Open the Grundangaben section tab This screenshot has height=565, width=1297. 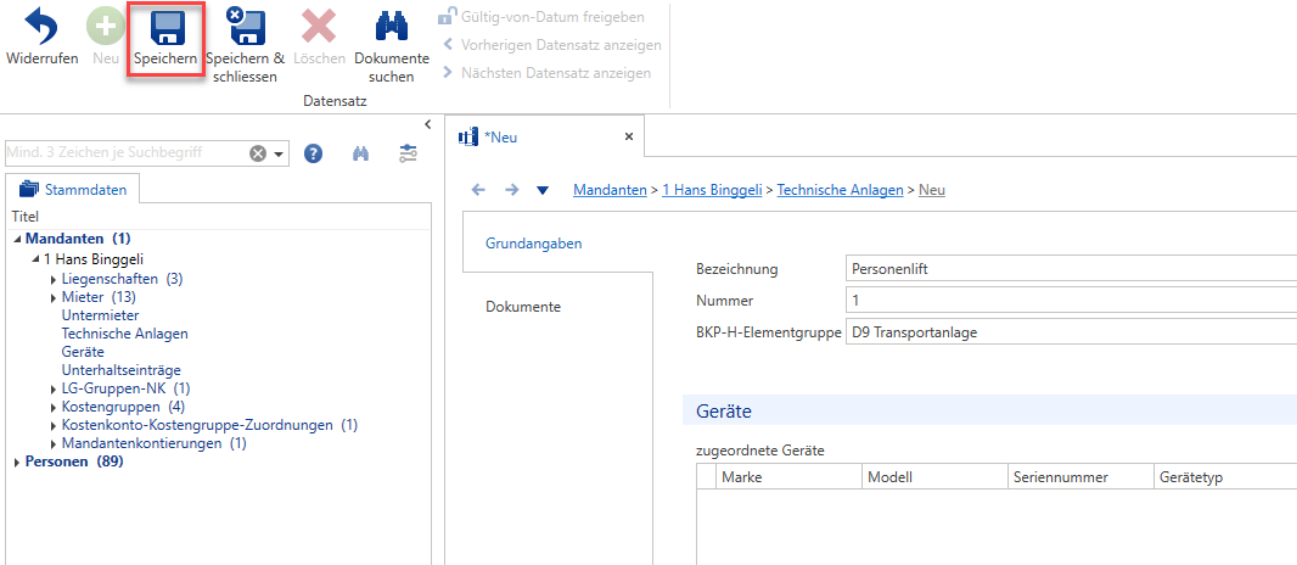pos(556,243)
